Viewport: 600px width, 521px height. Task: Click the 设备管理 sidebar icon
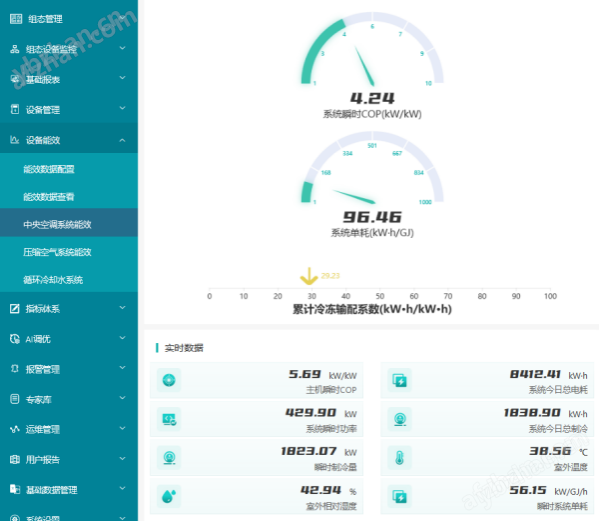(15, 109)
